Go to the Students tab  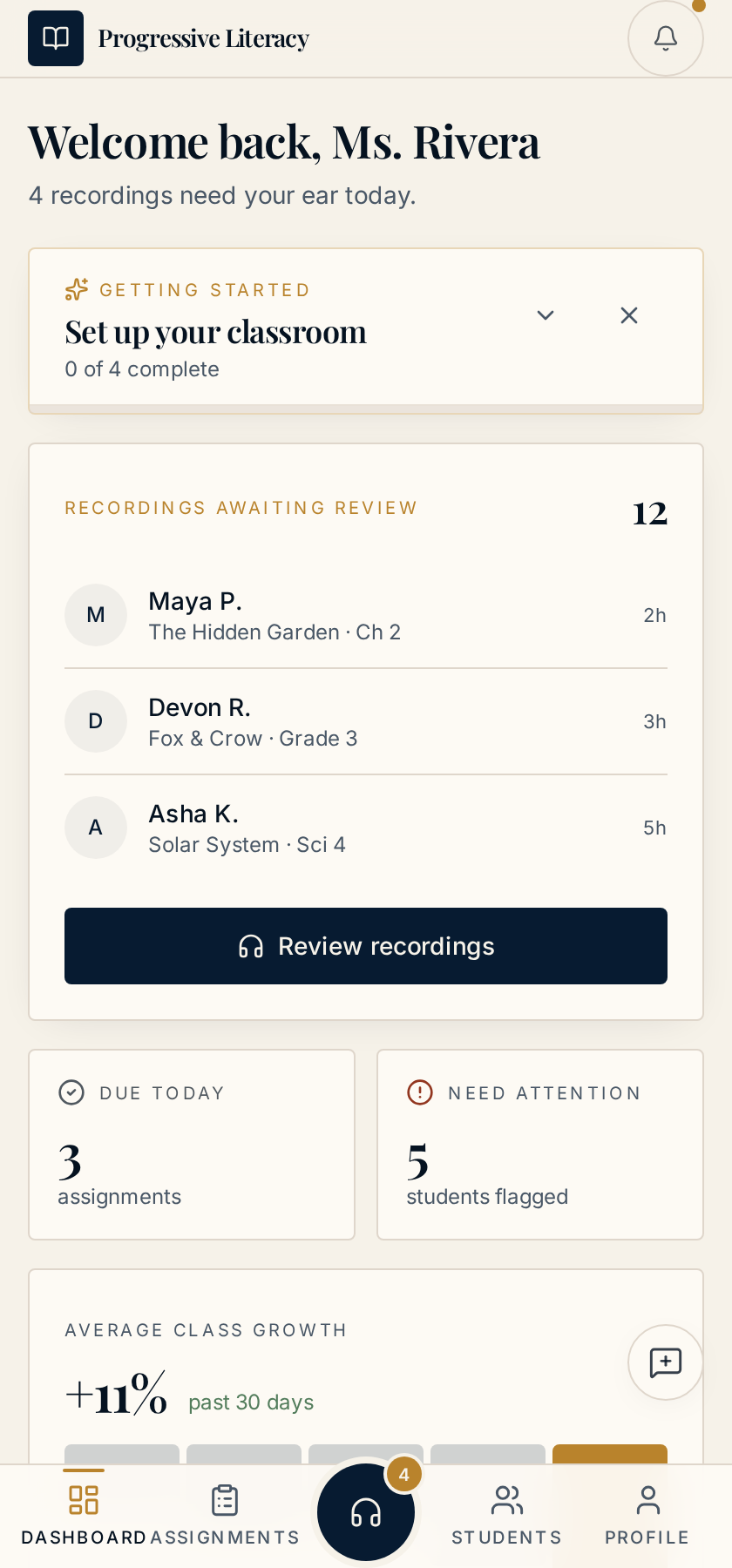point(507,1516)
